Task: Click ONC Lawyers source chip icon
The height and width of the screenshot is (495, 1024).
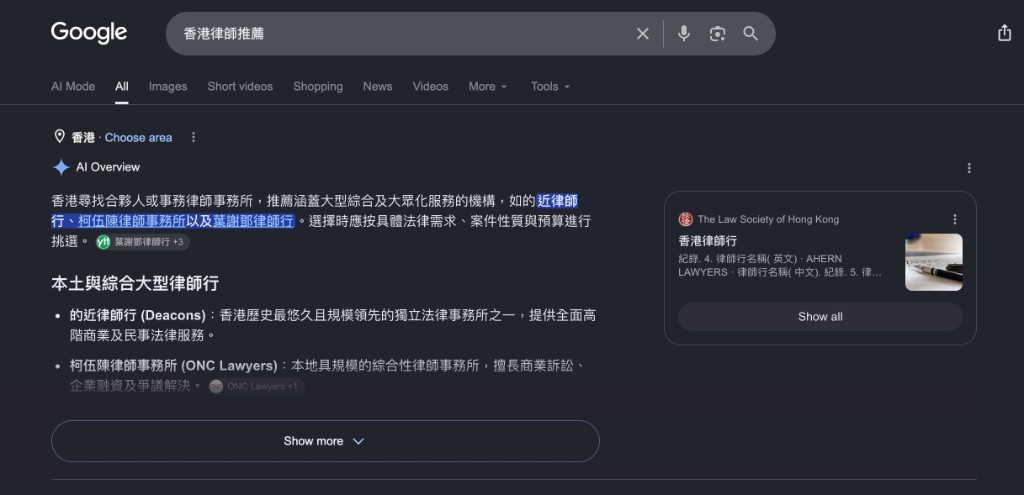Action: 216,387
